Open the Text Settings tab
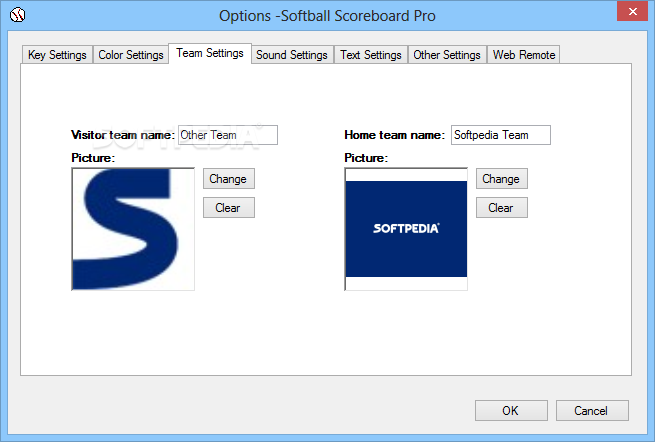 [371, 55]
